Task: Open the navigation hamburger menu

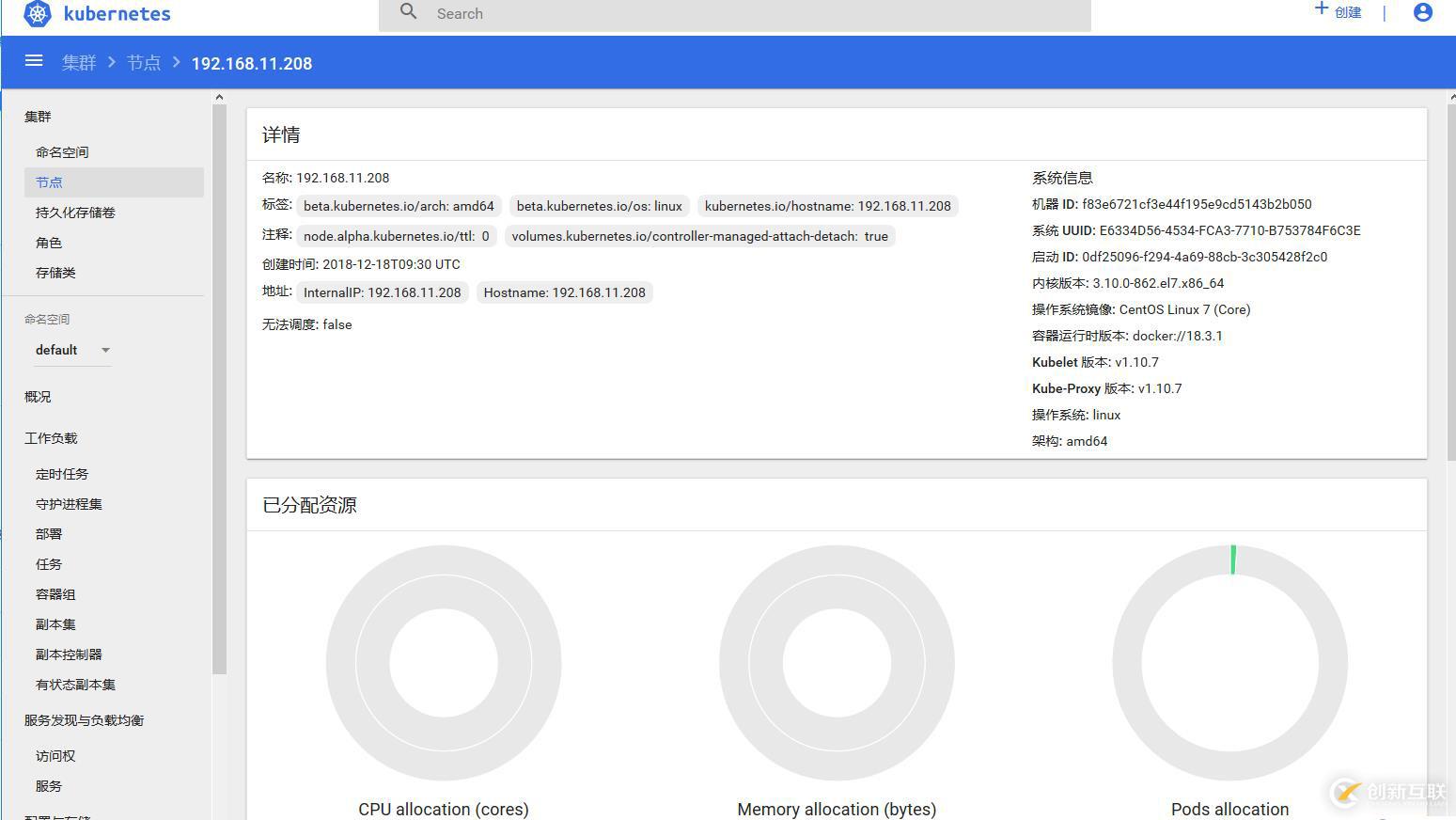Action: 33,60
